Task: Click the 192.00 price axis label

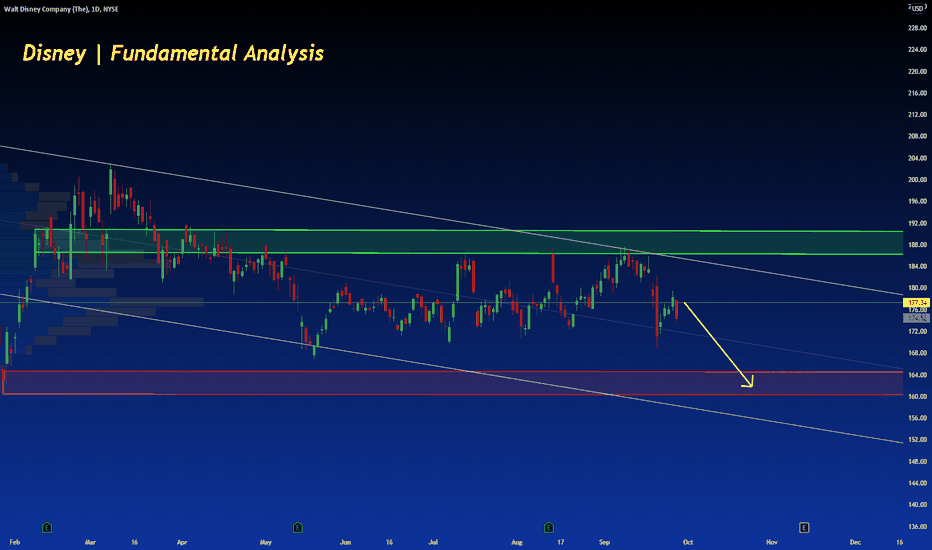Action: (917, 223)
